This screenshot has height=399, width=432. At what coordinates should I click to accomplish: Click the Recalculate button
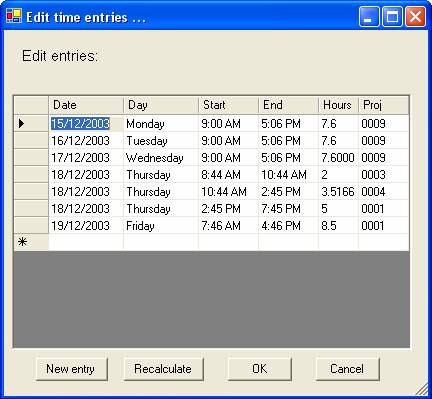[163, 369]
